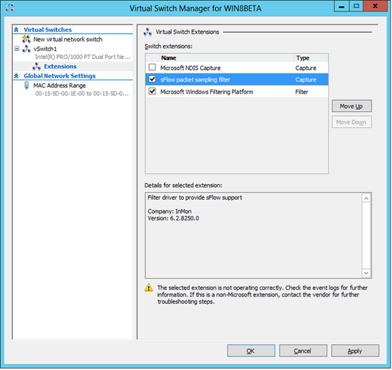This screenshot has height=370, width=392.
Task: Click the Cancel button
Action: 303,351
